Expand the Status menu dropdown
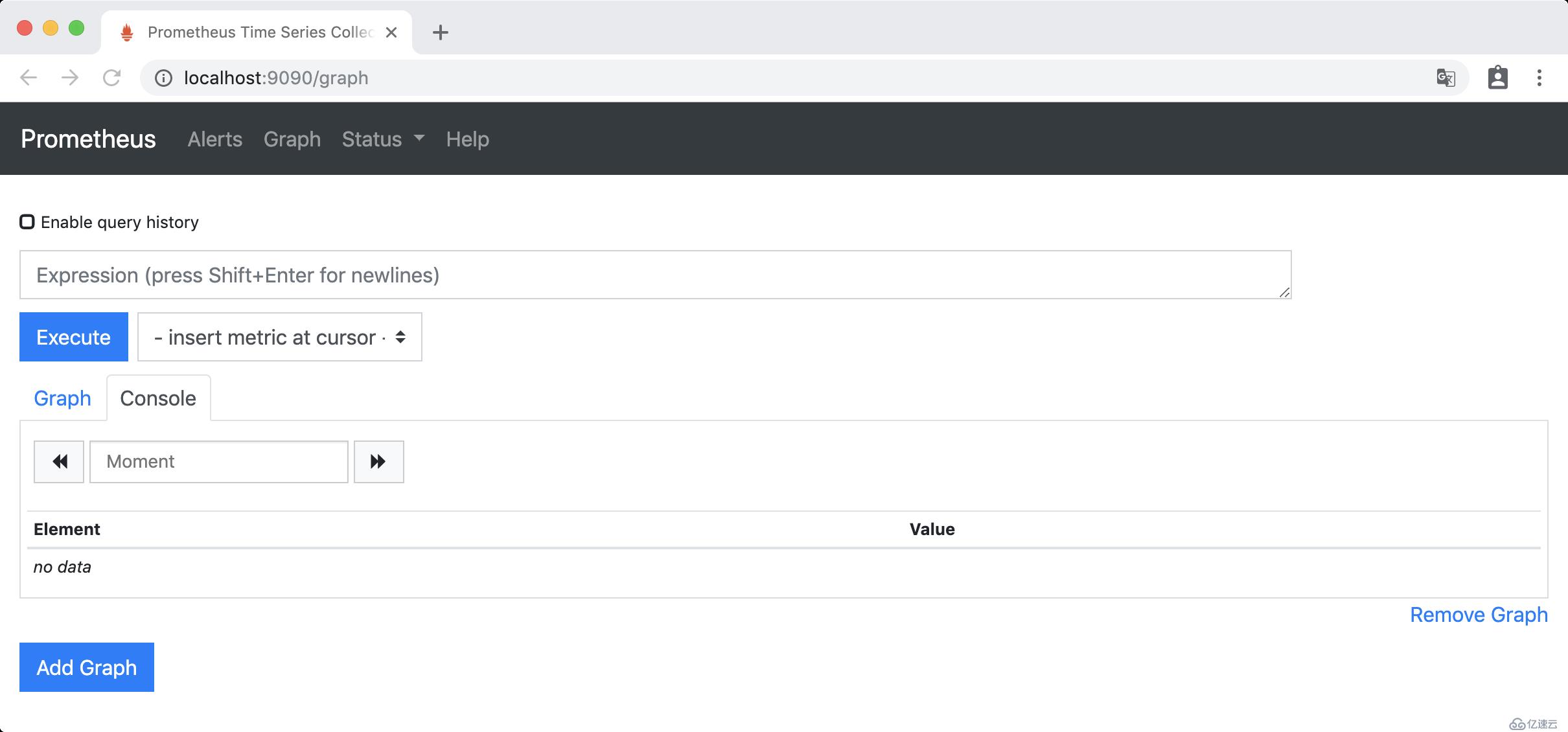The height and width of the screenshot is (732, 1568). point(383,139)
